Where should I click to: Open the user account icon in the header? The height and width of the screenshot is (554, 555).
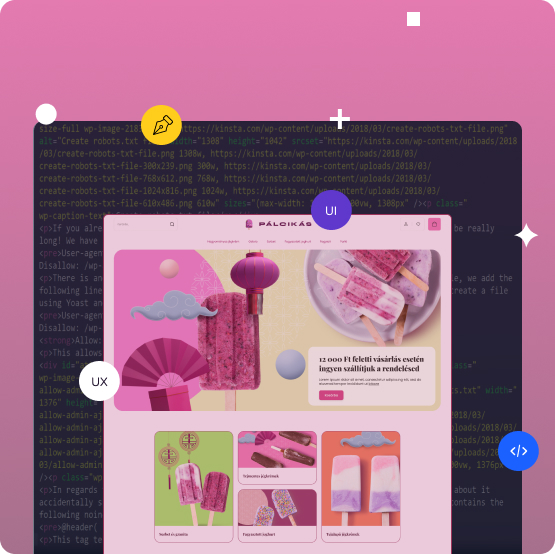point(406,224)
